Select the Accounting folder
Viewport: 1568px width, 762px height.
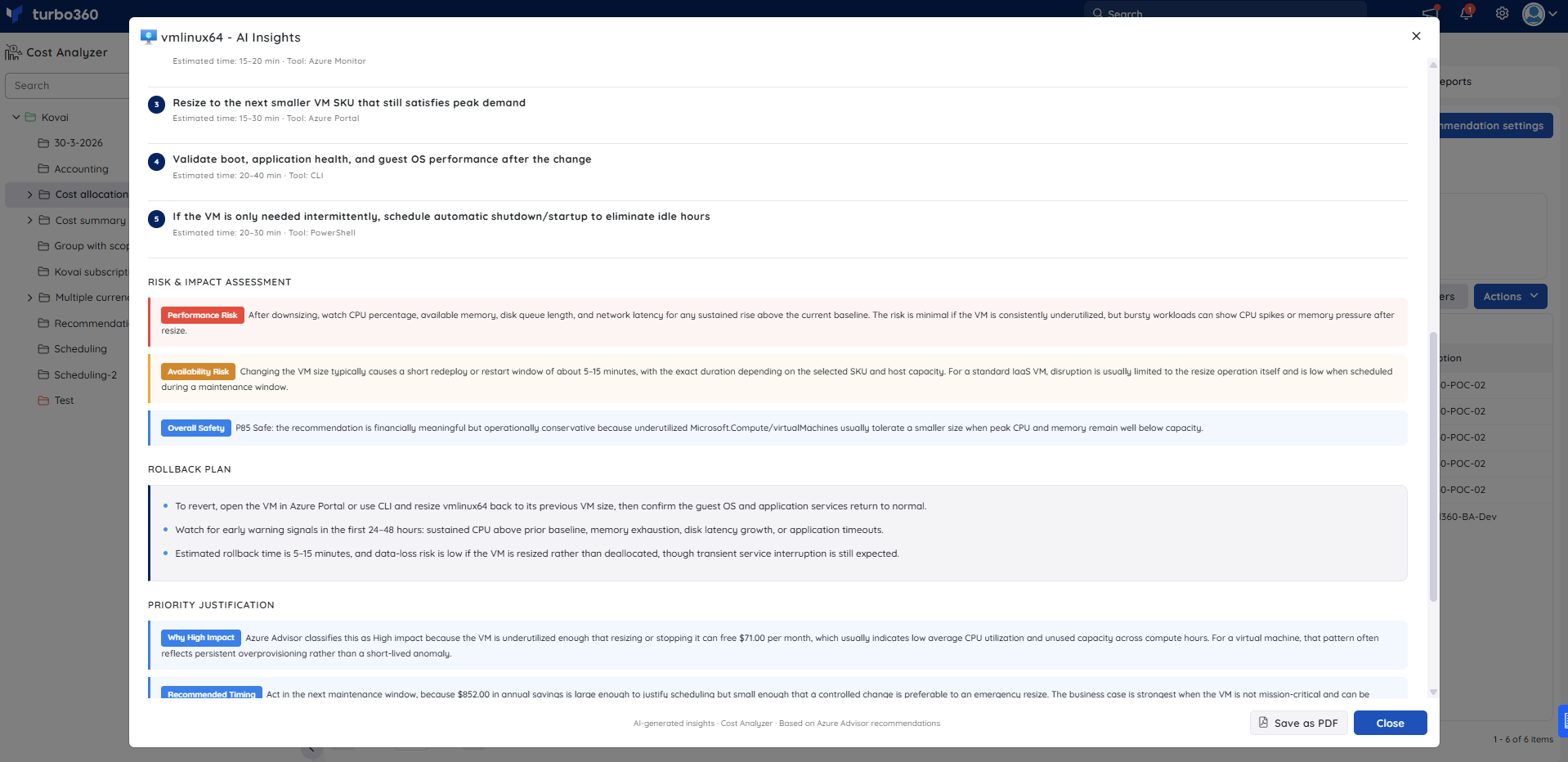click(x=80, y=168)
